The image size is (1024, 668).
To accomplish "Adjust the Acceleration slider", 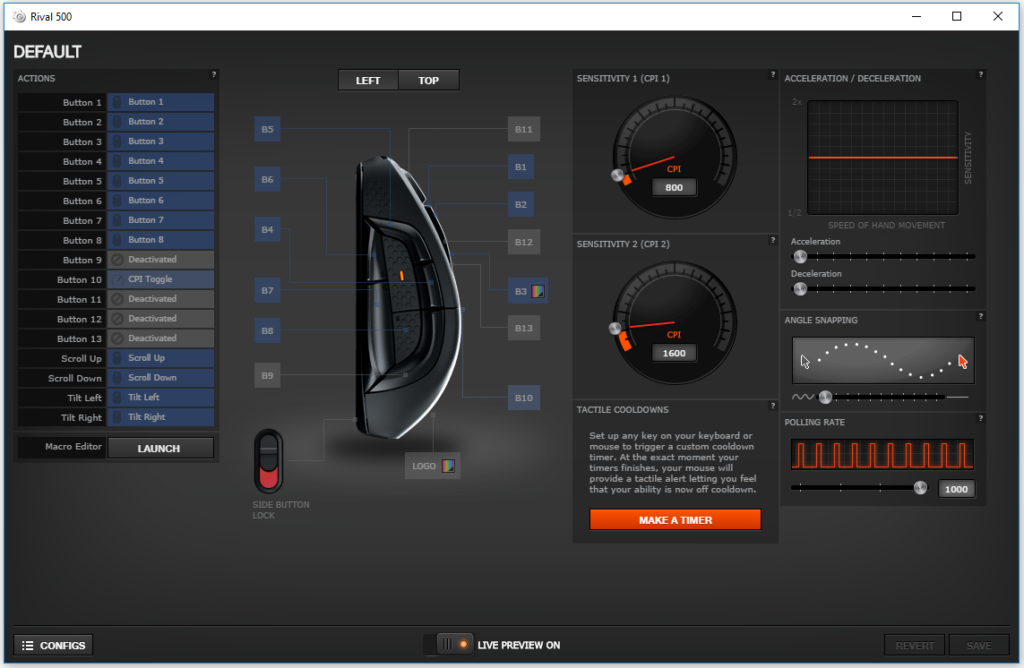I will (800, 256).
